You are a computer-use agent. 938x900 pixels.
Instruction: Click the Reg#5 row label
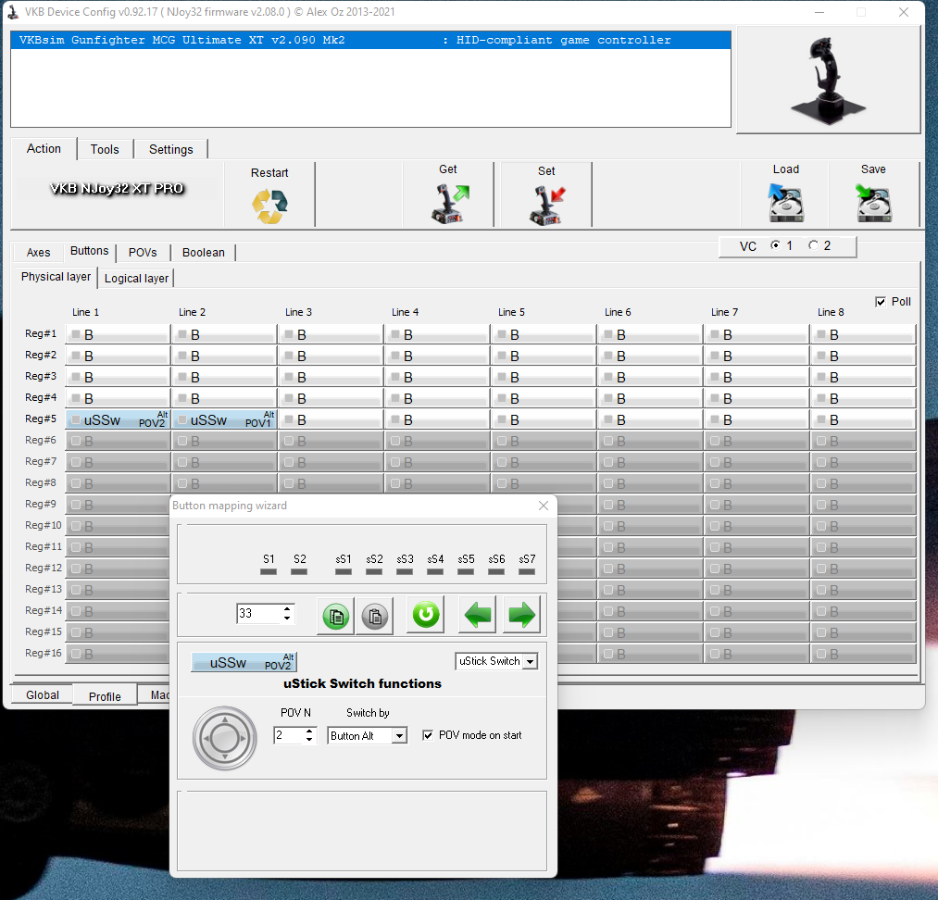coord(41,419)
